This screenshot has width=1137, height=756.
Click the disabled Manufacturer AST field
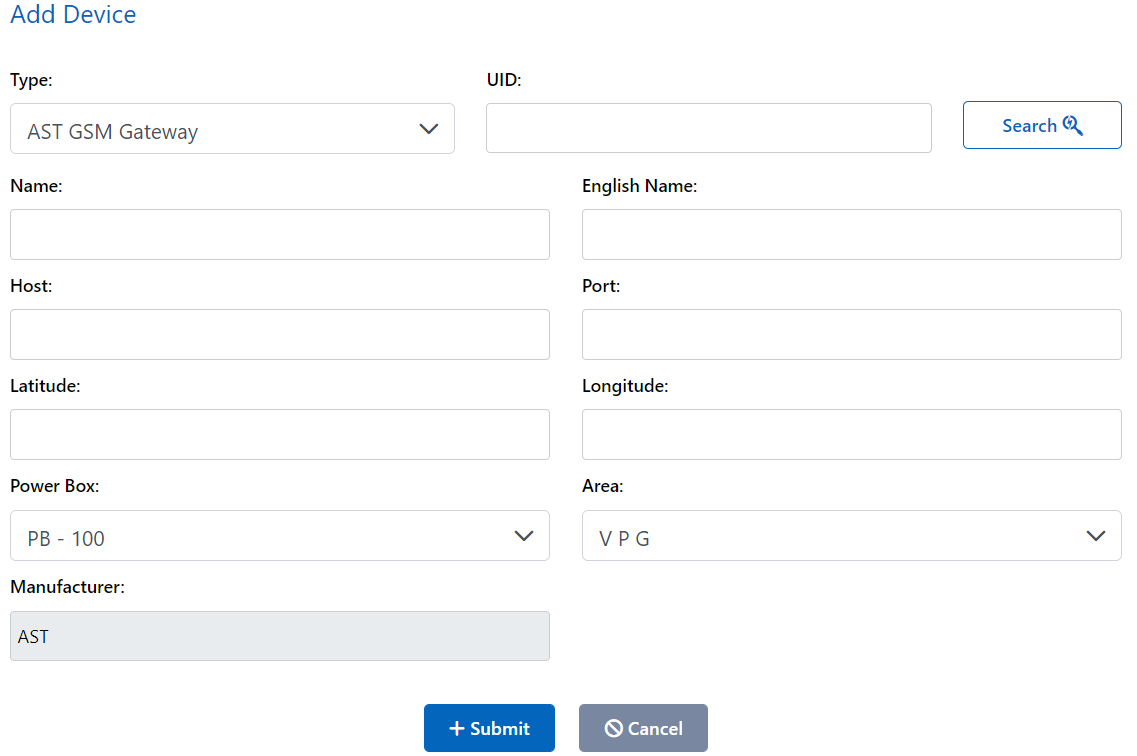[279, 636]
